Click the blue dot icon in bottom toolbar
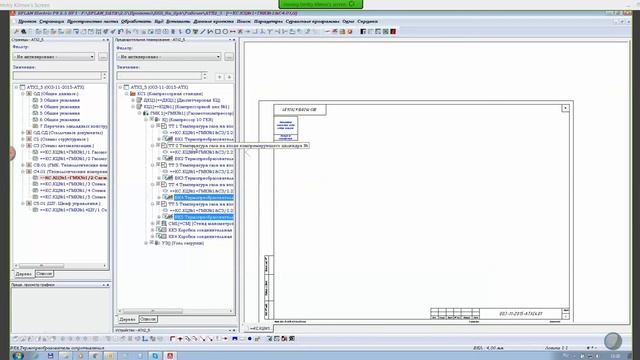 [x=249, y=339]
